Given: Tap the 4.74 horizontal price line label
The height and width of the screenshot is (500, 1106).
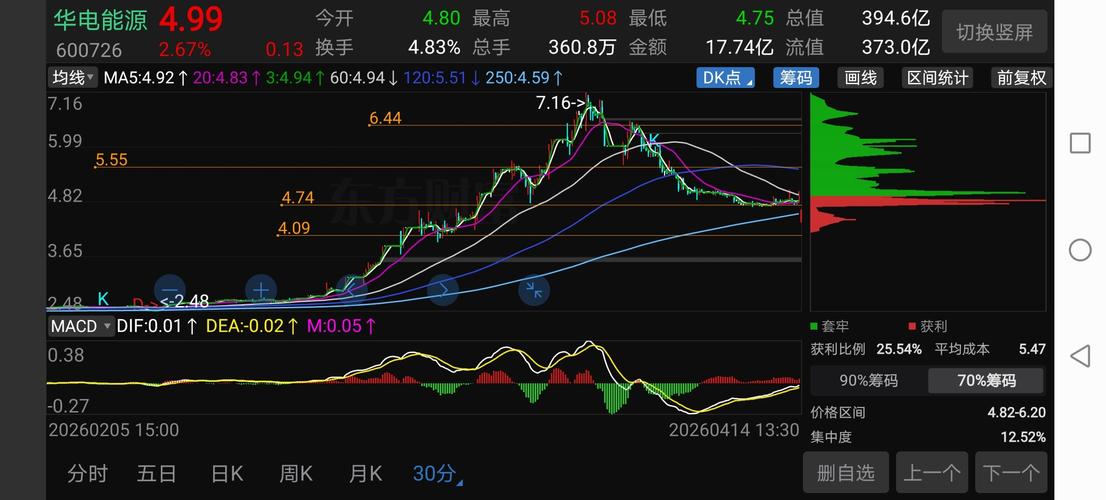Looking at the screenshot, I should [x=297, y=197].
